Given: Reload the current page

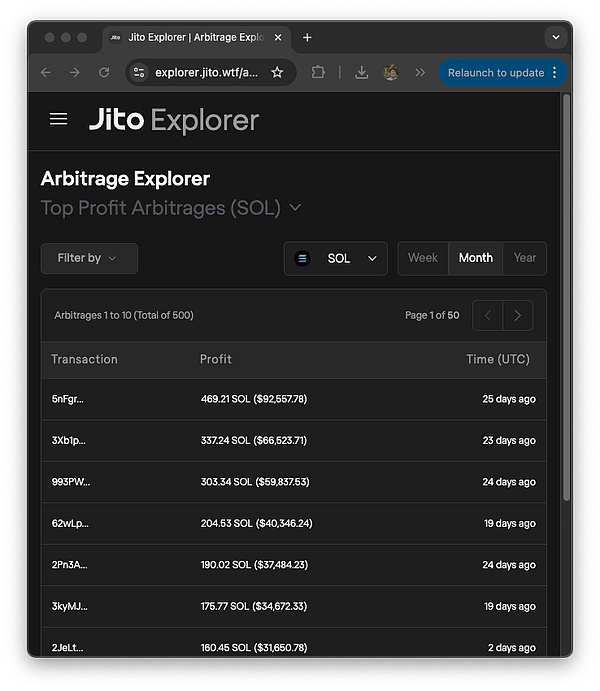Looking at the screenshot, I should [104, 72].
